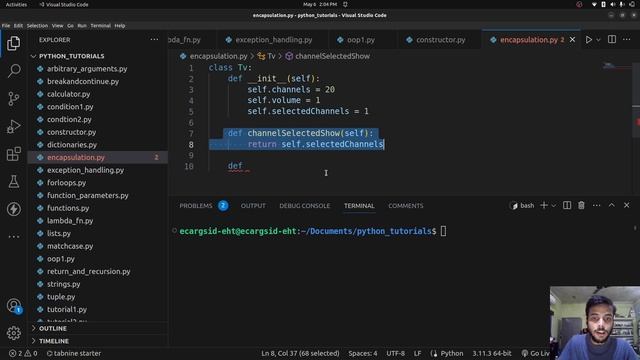Open Activities overview in top bar
Screen dimensions: 640x360
[16, 4]
